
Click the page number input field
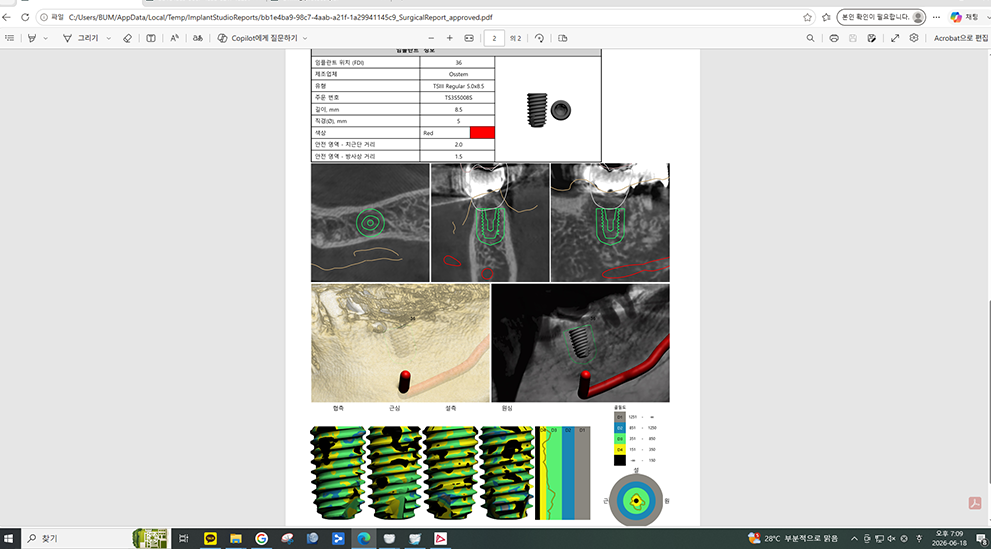(494, 38)
